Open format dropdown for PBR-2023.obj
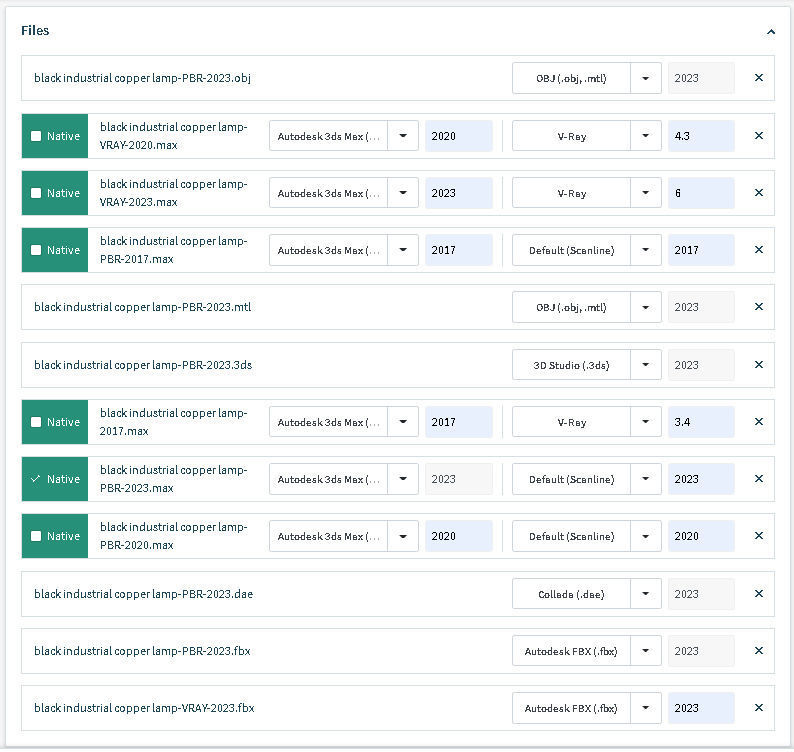 [646, 78]
